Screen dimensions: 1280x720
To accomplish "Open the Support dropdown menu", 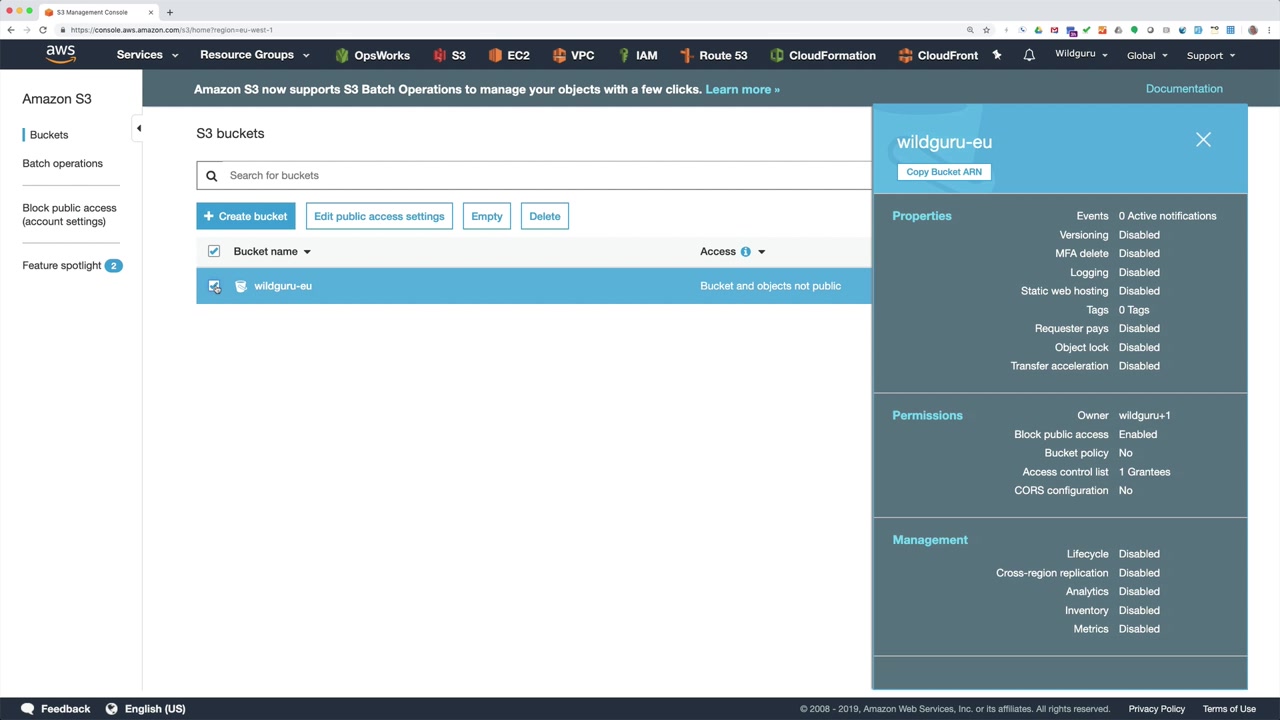I will click(1211, 56).
